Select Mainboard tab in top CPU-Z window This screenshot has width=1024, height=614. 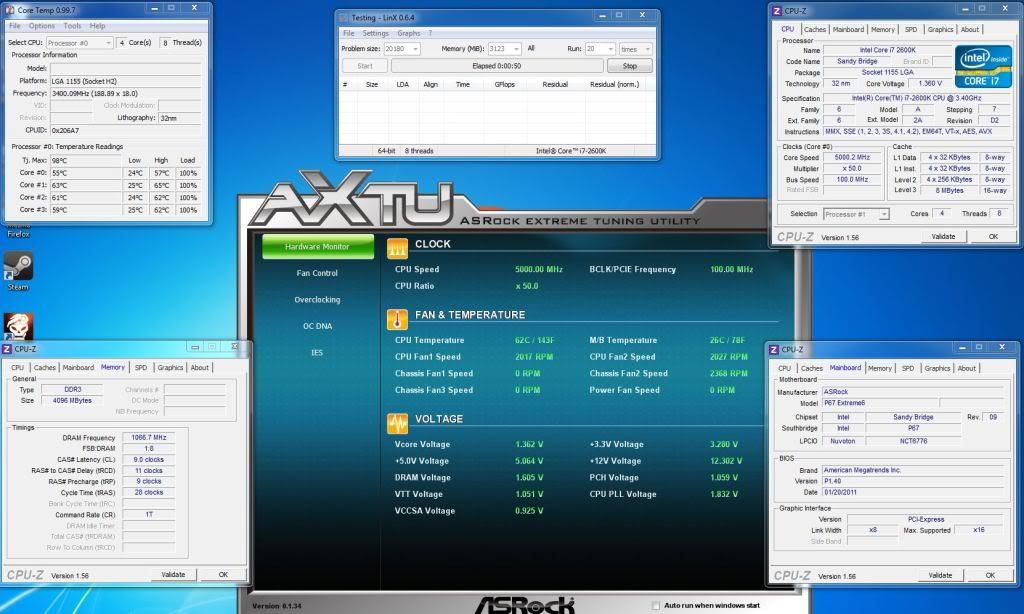click(x=848, y=29)
